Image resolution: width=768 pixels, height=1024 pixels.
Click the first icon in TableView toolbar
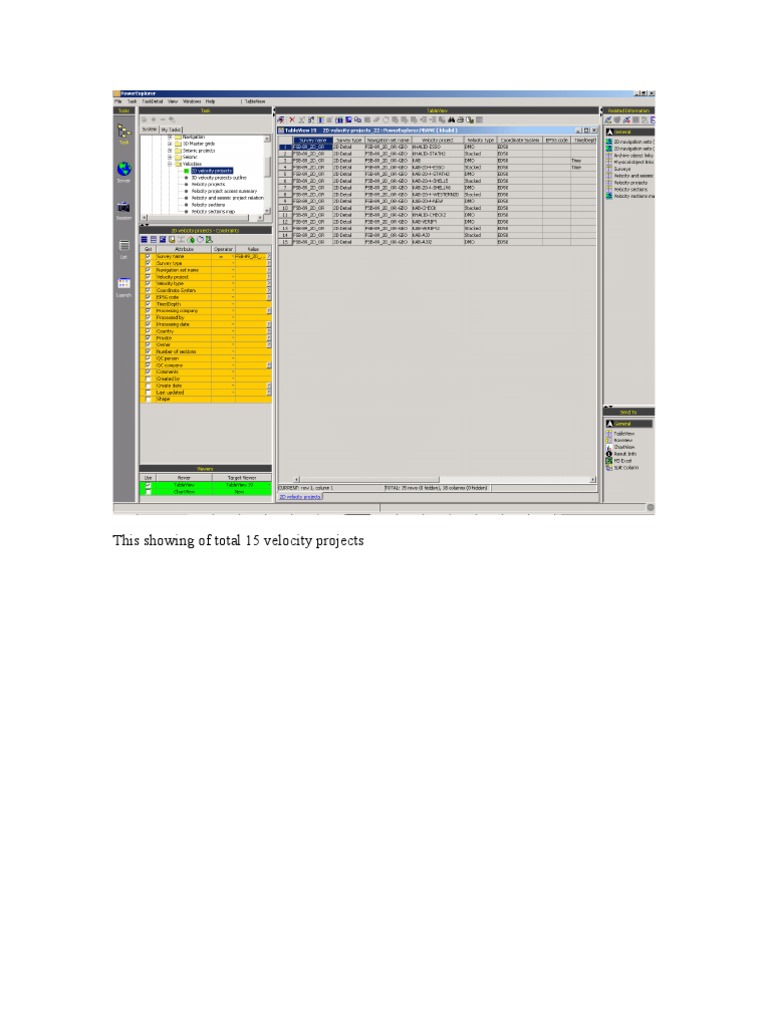pyautogui.click(x=281, y=120)
